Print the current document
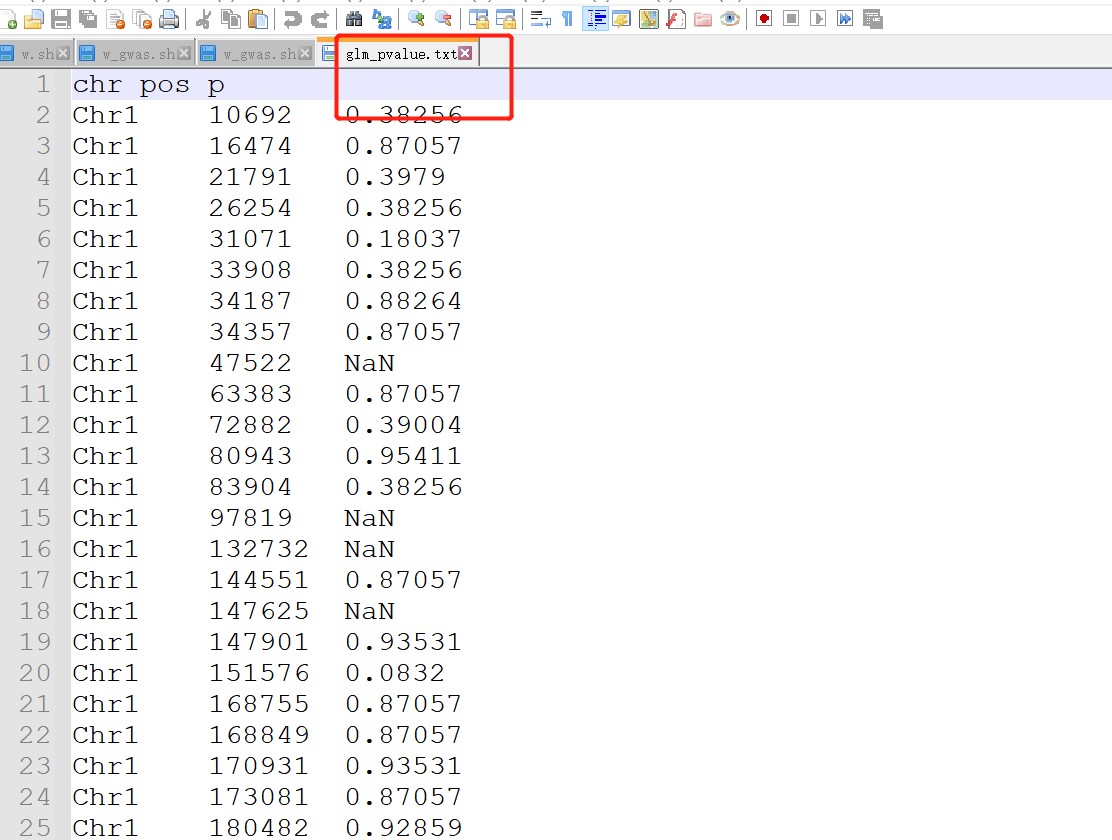 pos(169,19)
